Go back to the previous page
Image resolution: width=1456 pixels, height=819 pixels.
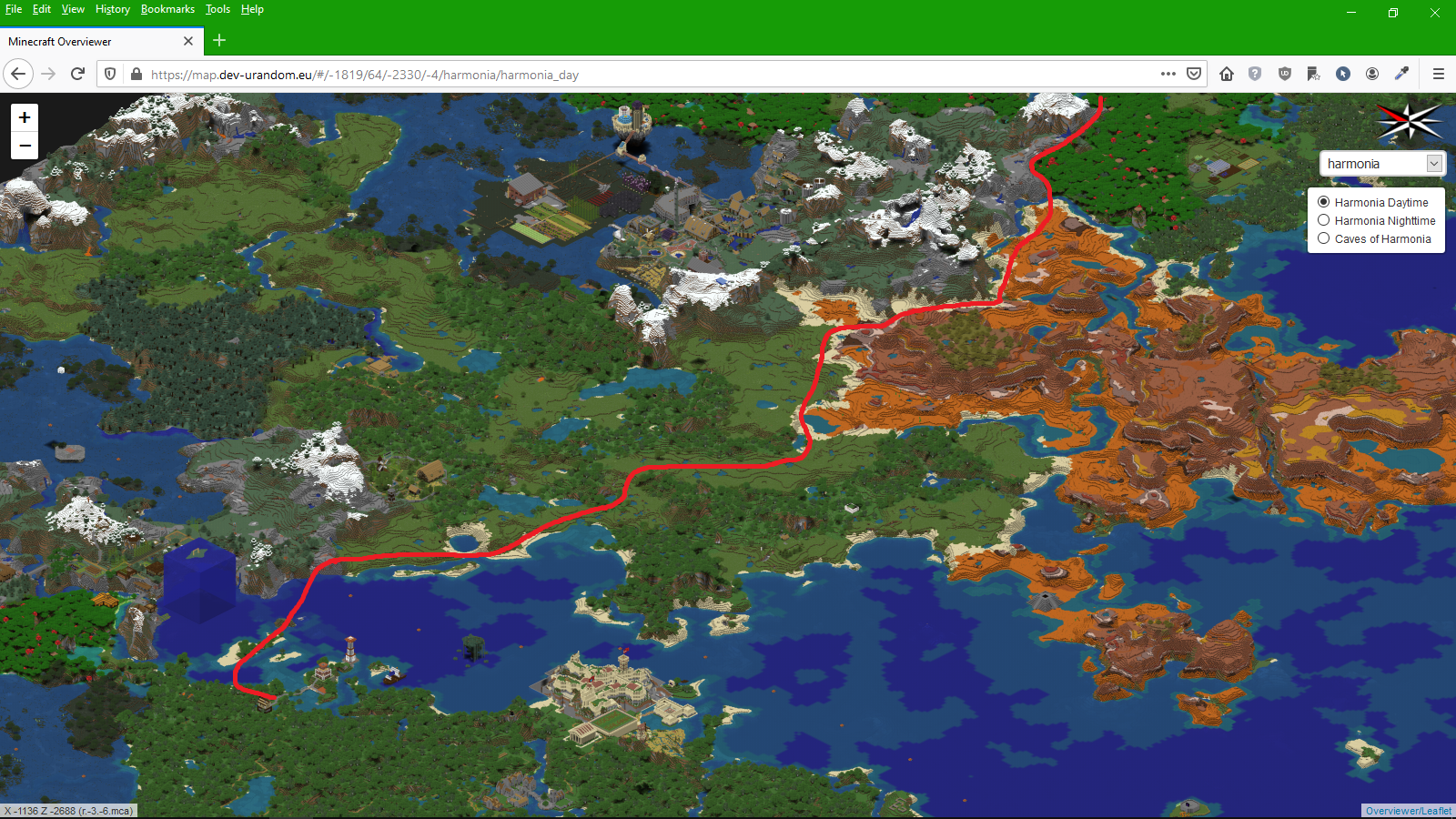[18, 74]
